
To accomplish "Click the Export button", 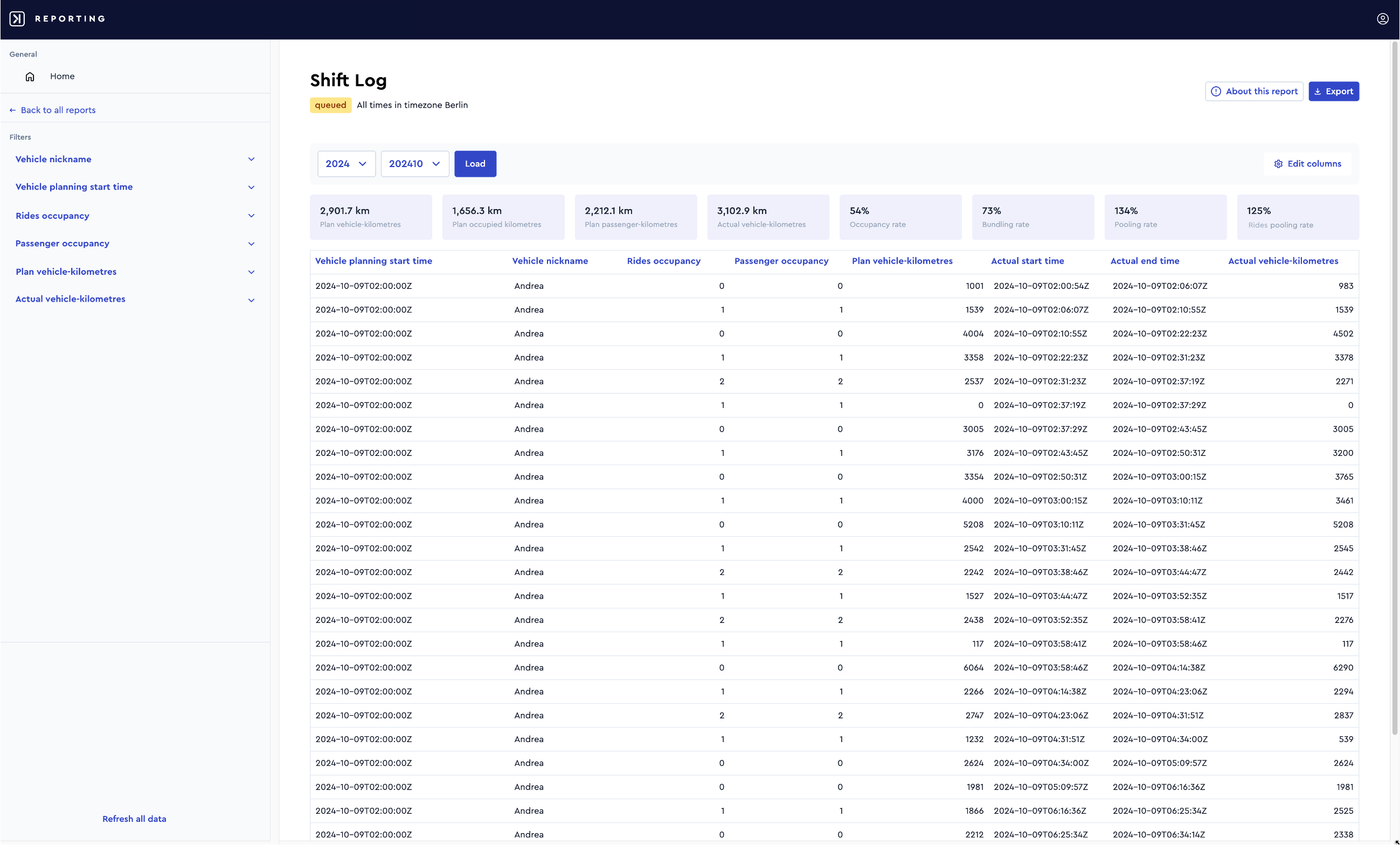I will tap(1333, 92).
